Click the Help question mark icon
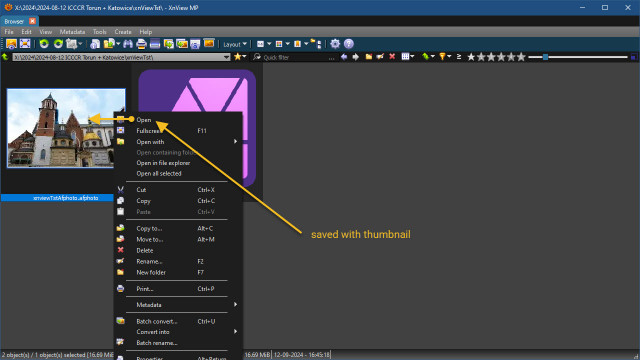This screenshot has width=640, height=360. click(349, 44)
